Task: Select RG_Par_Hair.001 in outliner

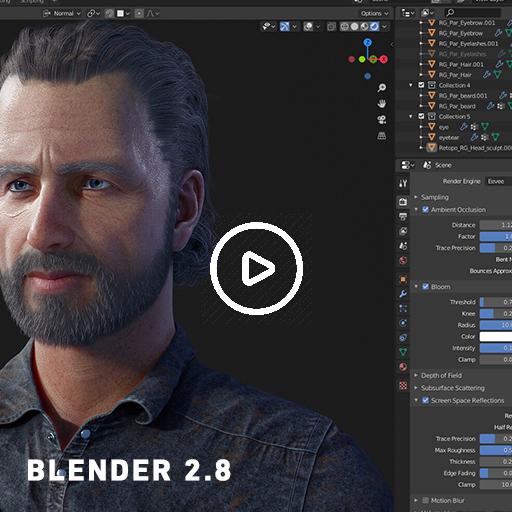Action: click(x=460, y=64)
